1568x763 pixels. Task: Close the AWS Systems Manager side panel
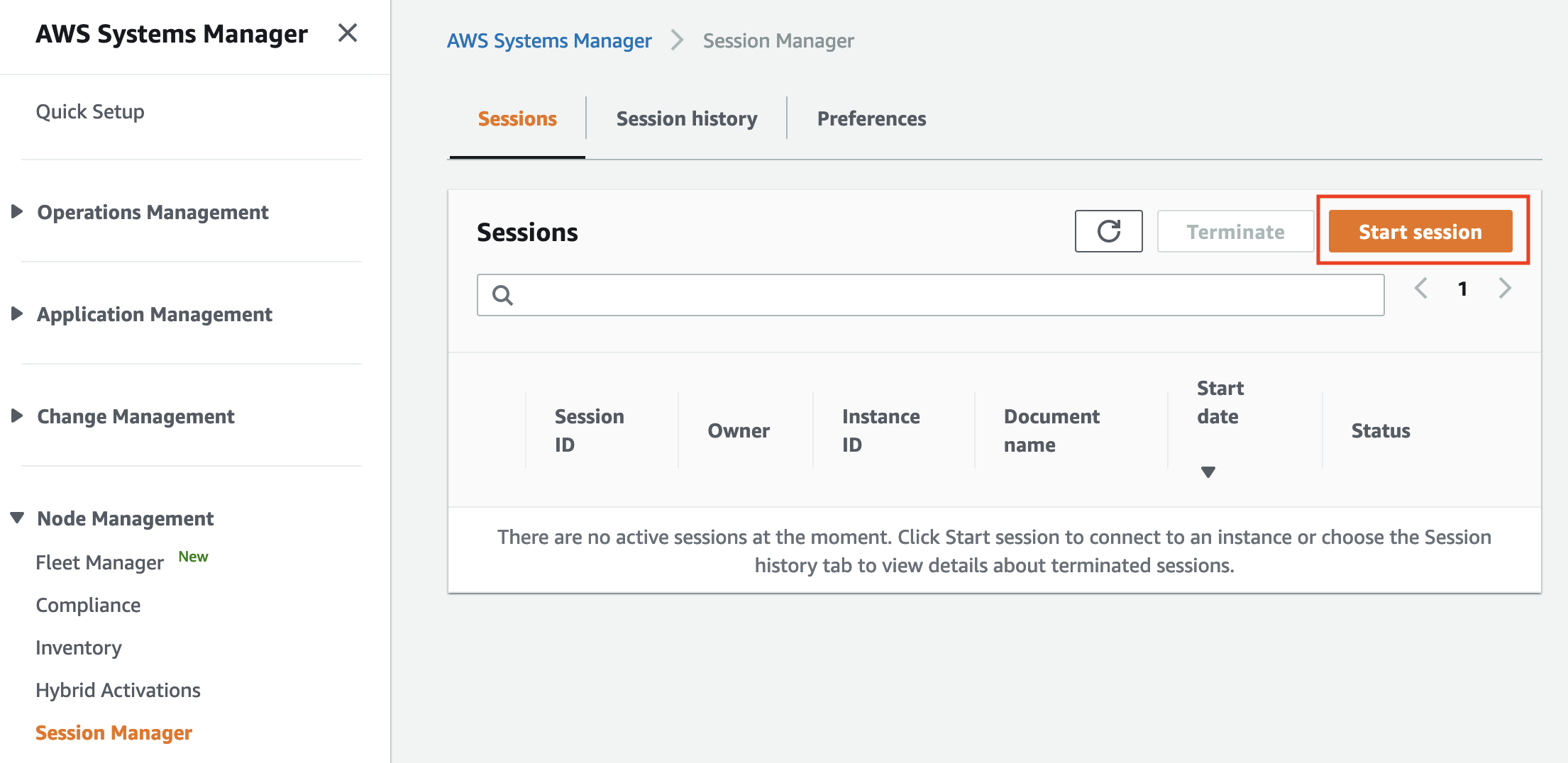[x=347, y=33]
